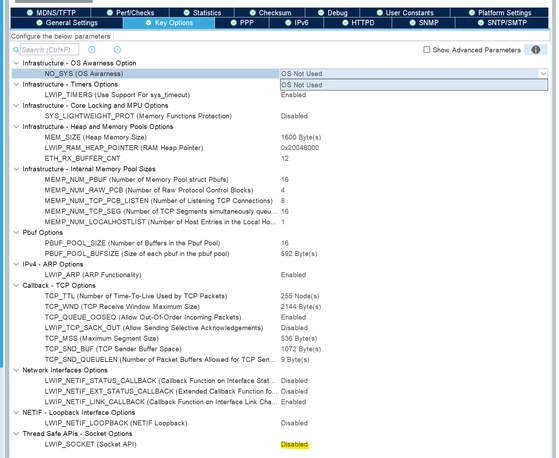Click Disabled value for LWIP_TCP_SACK_OUT
The width and height of the screenshot is (559, 458).
point(294,328)
